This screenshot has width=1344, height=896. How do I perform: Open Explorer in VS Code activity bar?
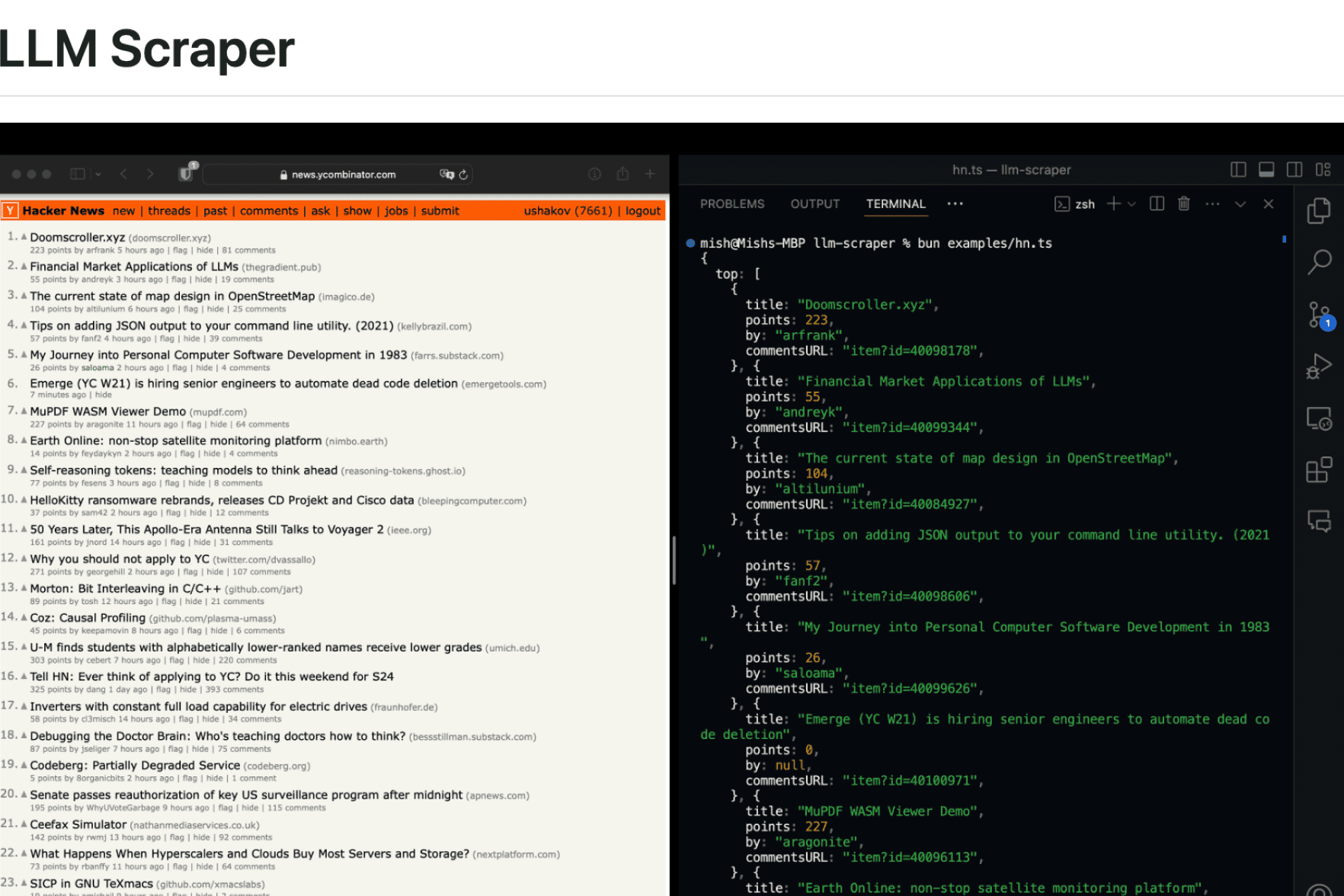(1319, 210)
